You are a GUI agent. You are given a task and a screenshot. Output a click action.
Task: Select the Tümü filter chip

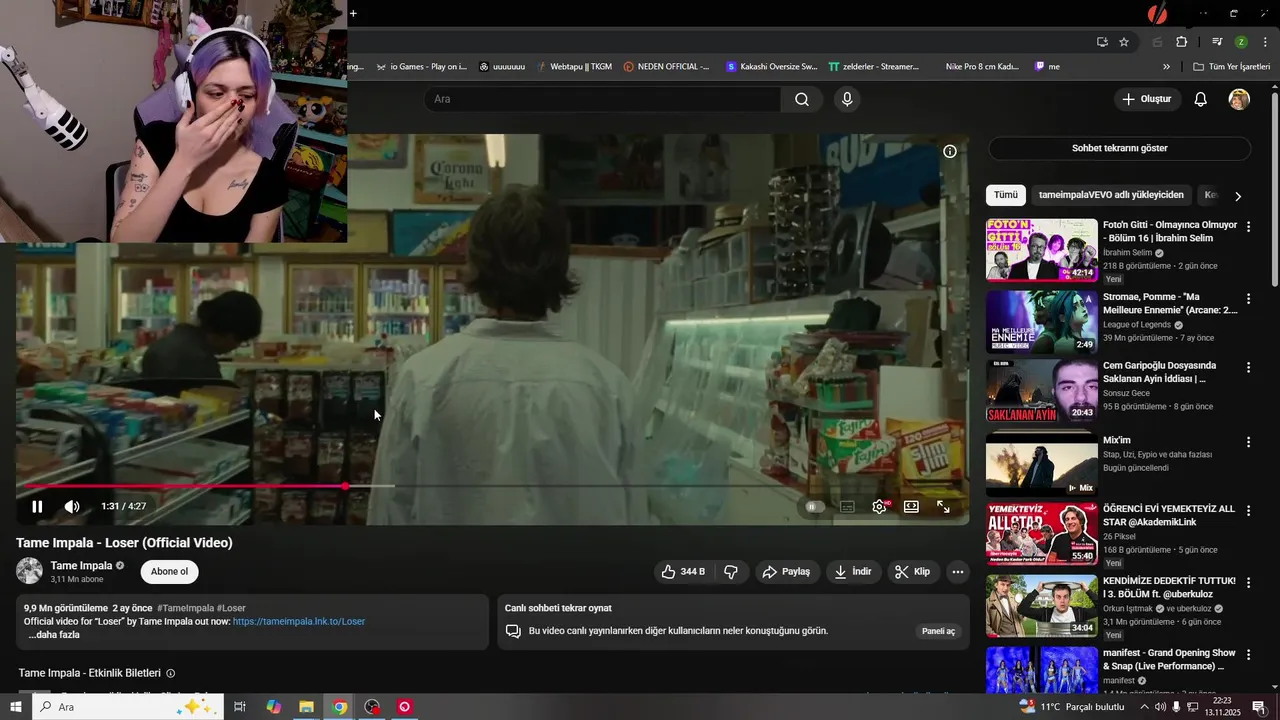(x=1006, y=195)
